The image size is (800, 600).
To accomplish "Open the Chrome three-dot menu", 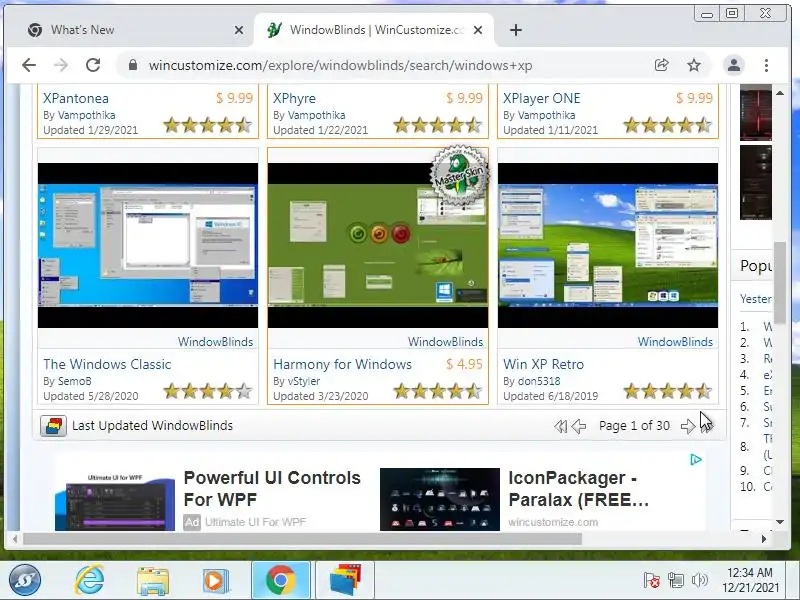I will pyautogui.click(x=766, y=65).
